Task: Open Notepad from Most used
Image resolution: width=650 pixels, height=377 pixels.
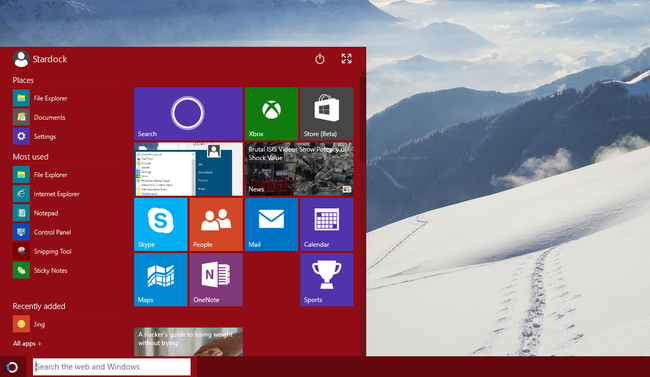Action: [x=36, y=213]
